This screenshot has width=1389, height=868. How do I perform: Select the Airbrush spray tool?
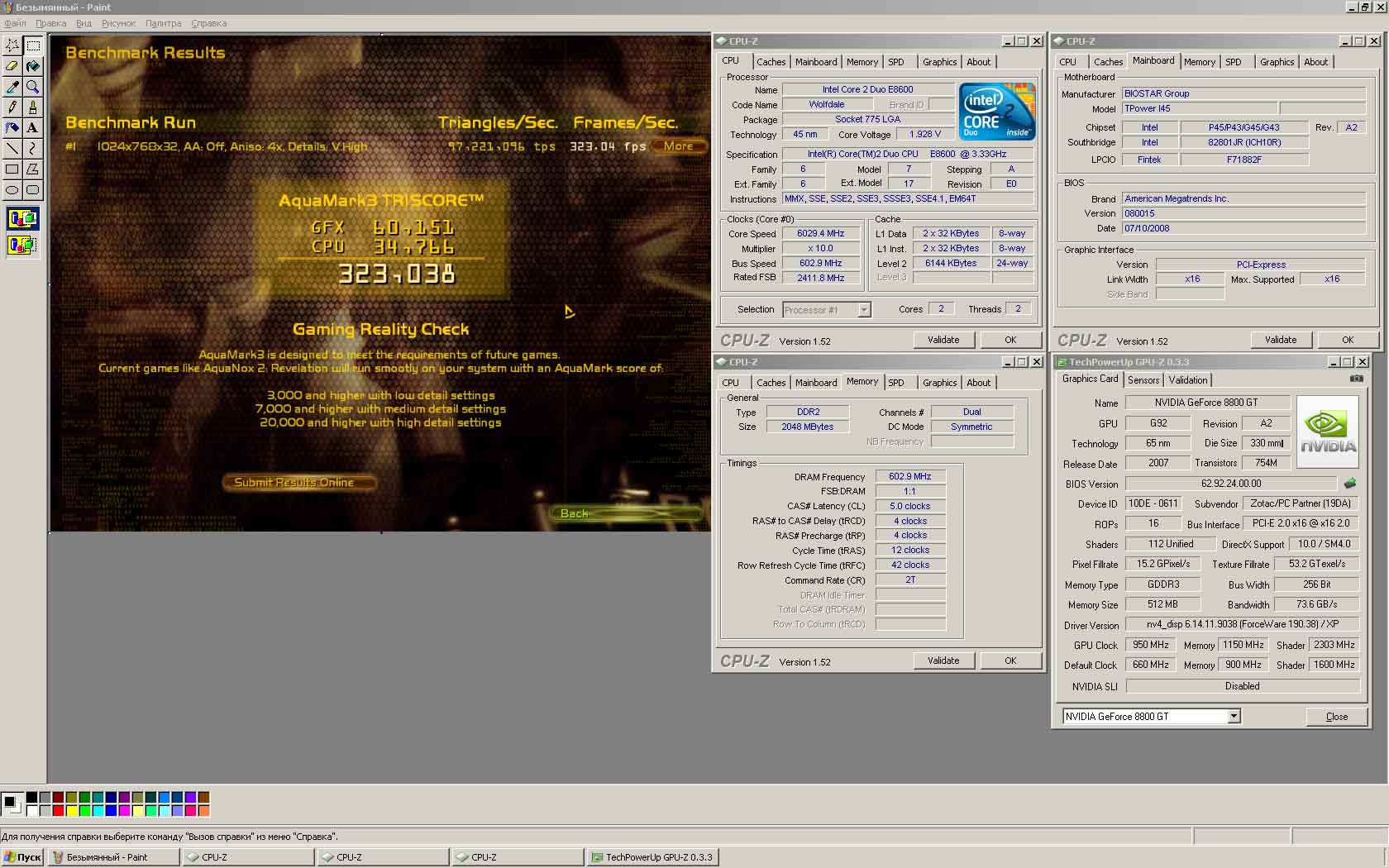(x=12, y=127)
